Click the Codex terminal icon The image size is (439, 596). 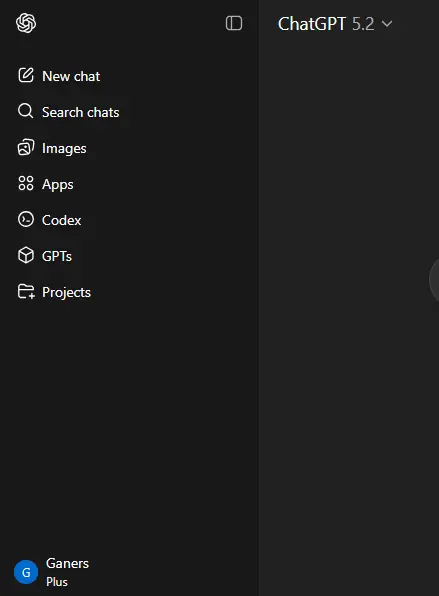pos(26,219)
